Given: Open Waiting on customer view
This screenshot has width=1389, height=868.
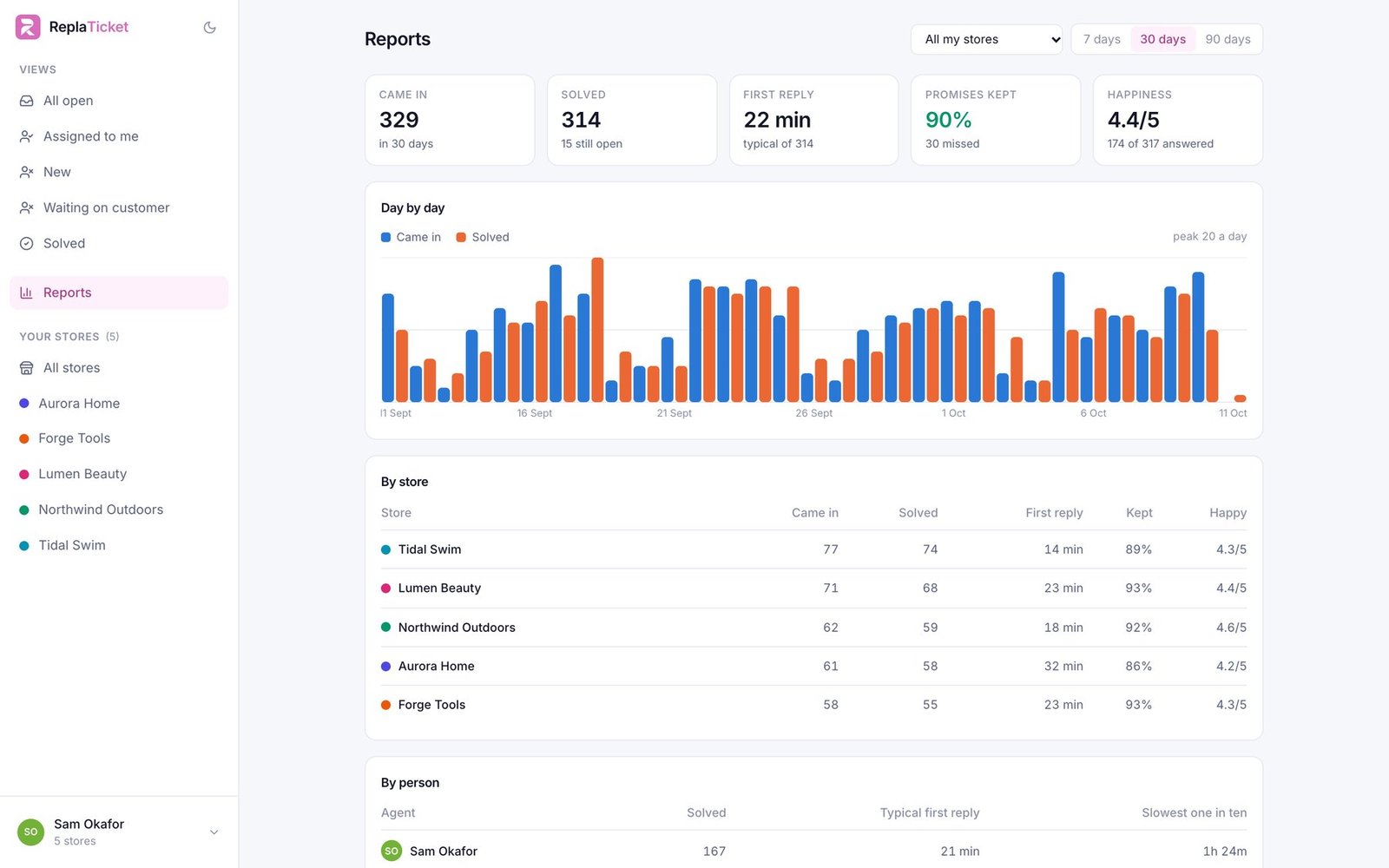Looking at the screenshot, I should tap(119, 207).
